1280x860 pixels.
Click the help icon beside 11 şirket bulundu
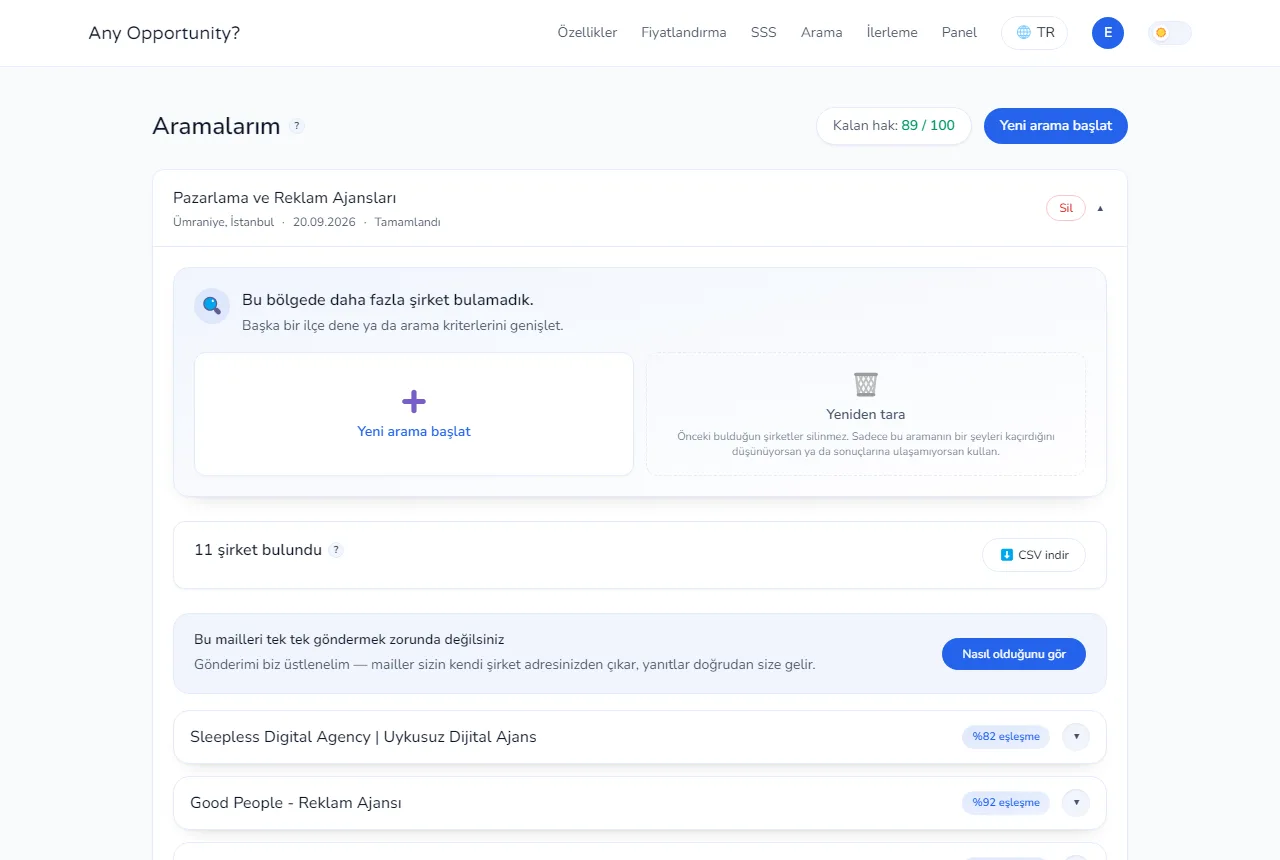point(336,550)
